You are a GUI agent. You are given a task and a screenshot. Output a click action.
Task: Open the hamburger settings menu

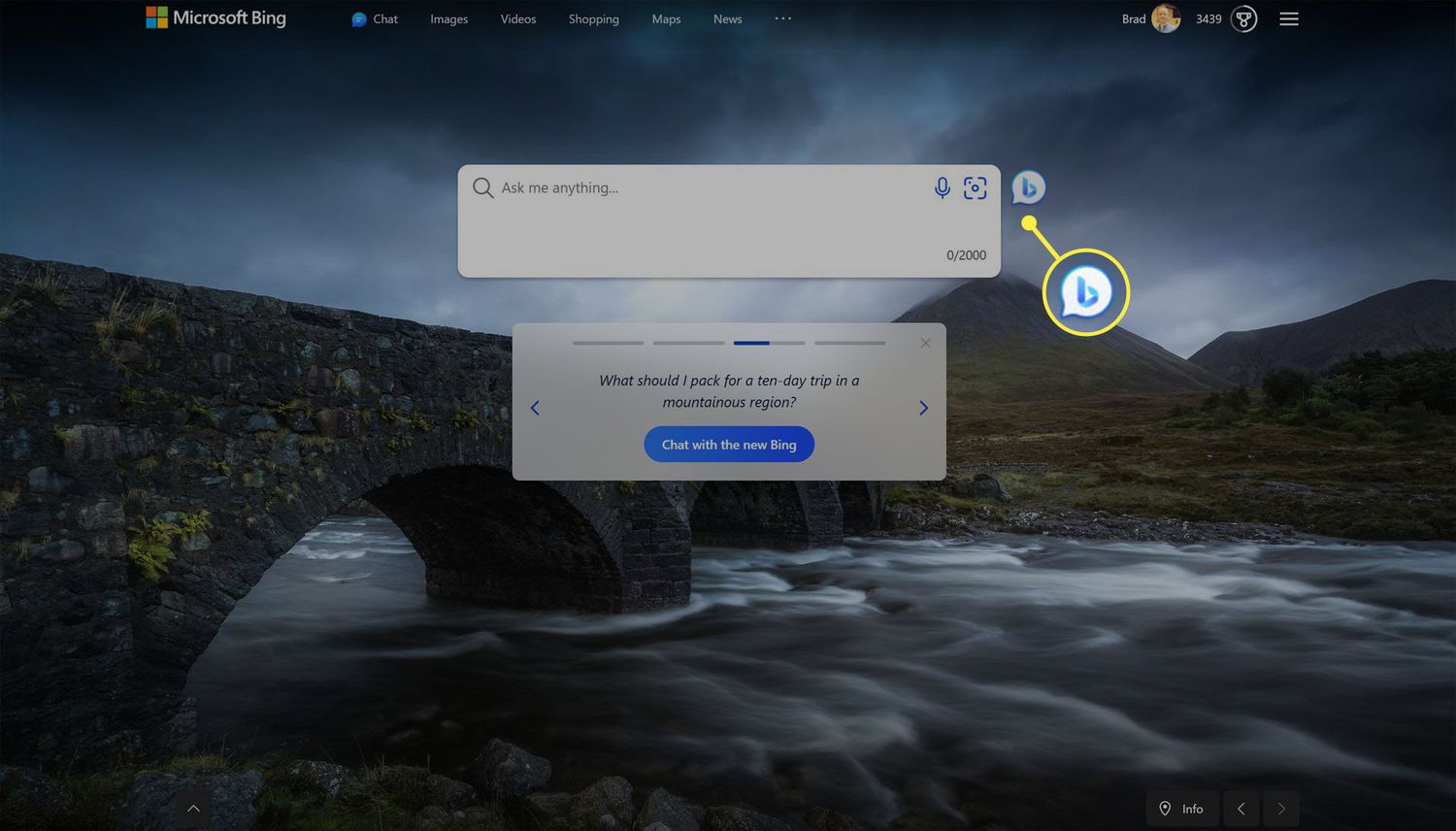pos(1288,18)
